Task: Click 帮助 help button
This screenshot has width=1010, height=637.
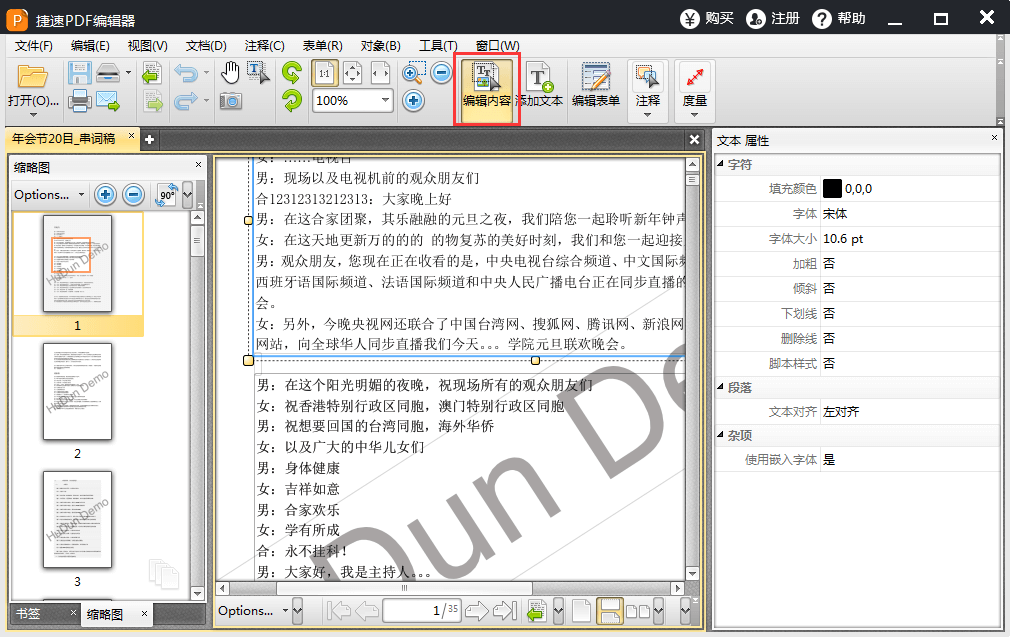Action: click(x=839, y=19)
